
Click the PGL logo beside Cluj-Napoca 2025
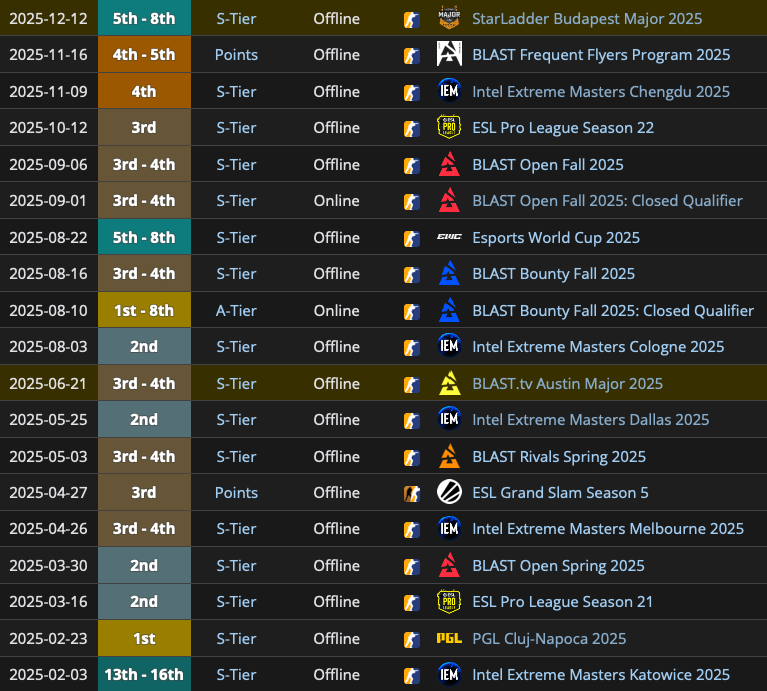tap(449, 638)
